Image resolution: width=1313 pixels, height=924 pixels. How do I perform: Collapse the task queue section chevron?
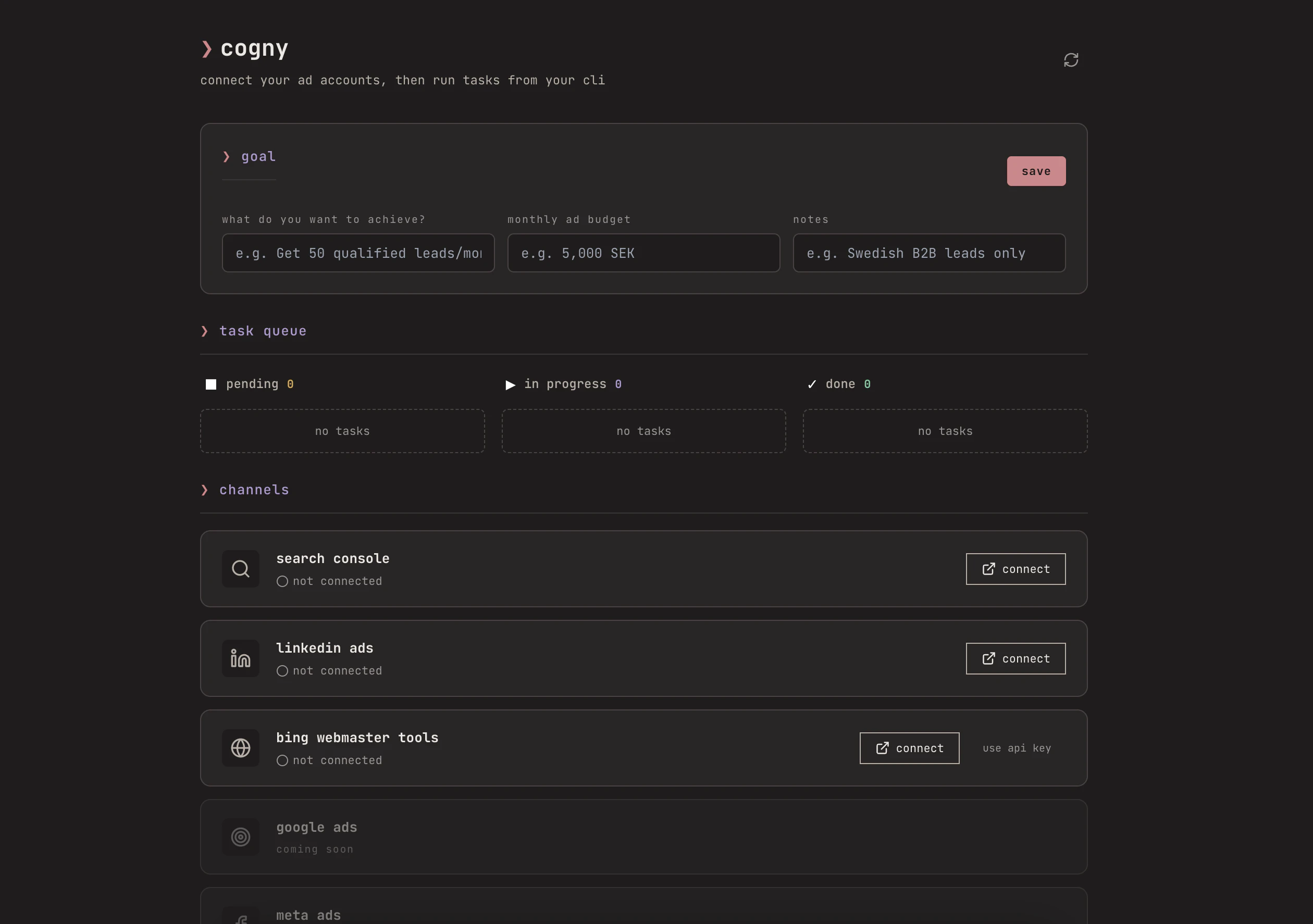point(205,331)
